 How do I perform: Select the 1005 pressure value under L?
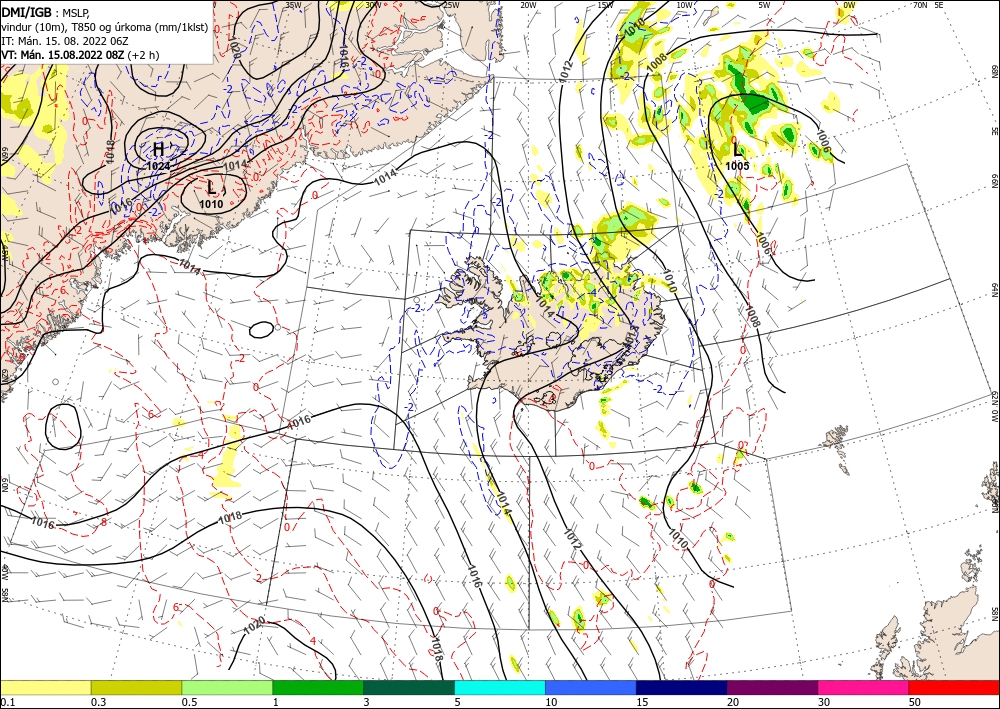click(737, 166)
